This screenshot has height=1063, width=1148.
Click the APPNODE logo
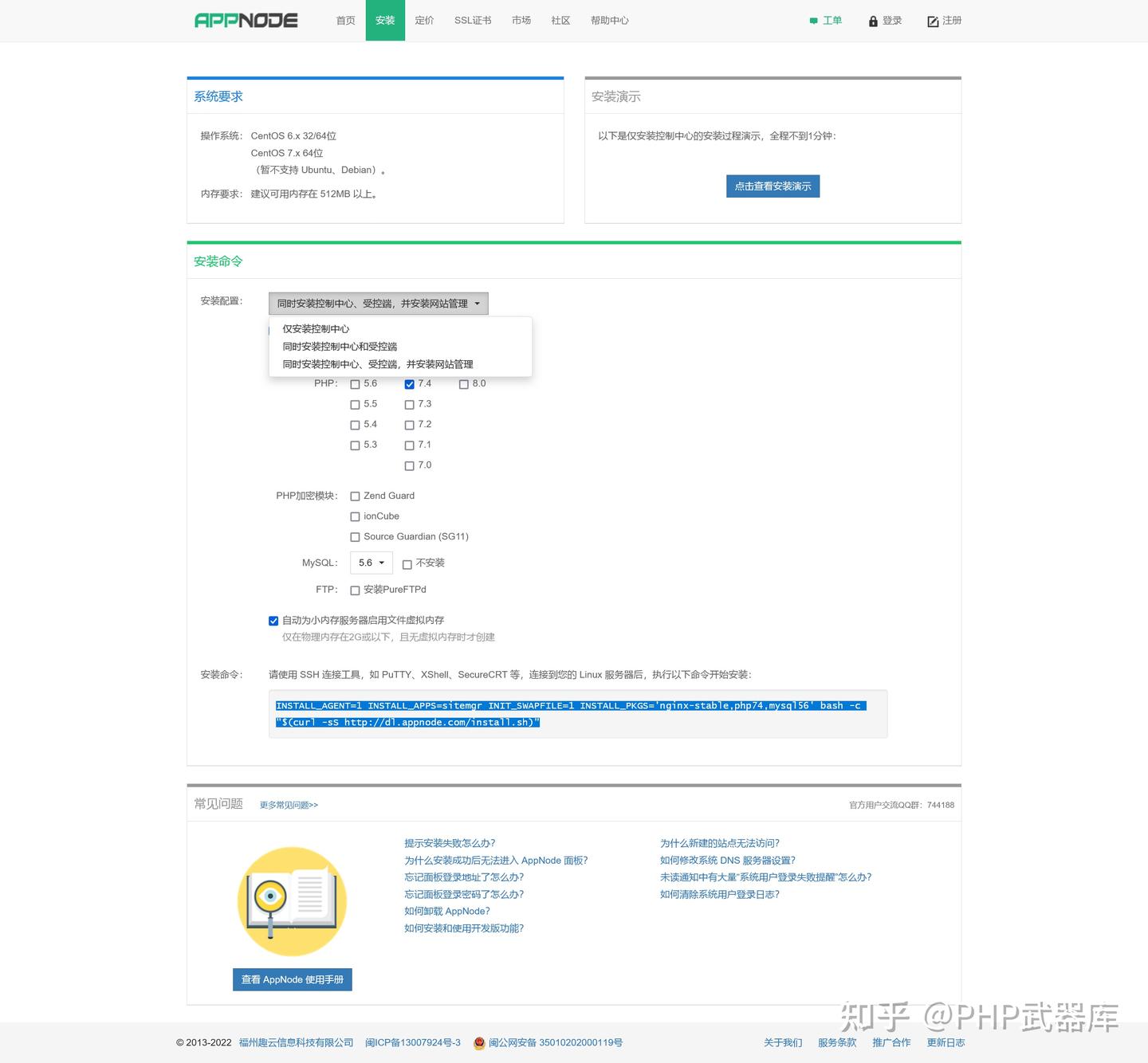tap(246, 20)
